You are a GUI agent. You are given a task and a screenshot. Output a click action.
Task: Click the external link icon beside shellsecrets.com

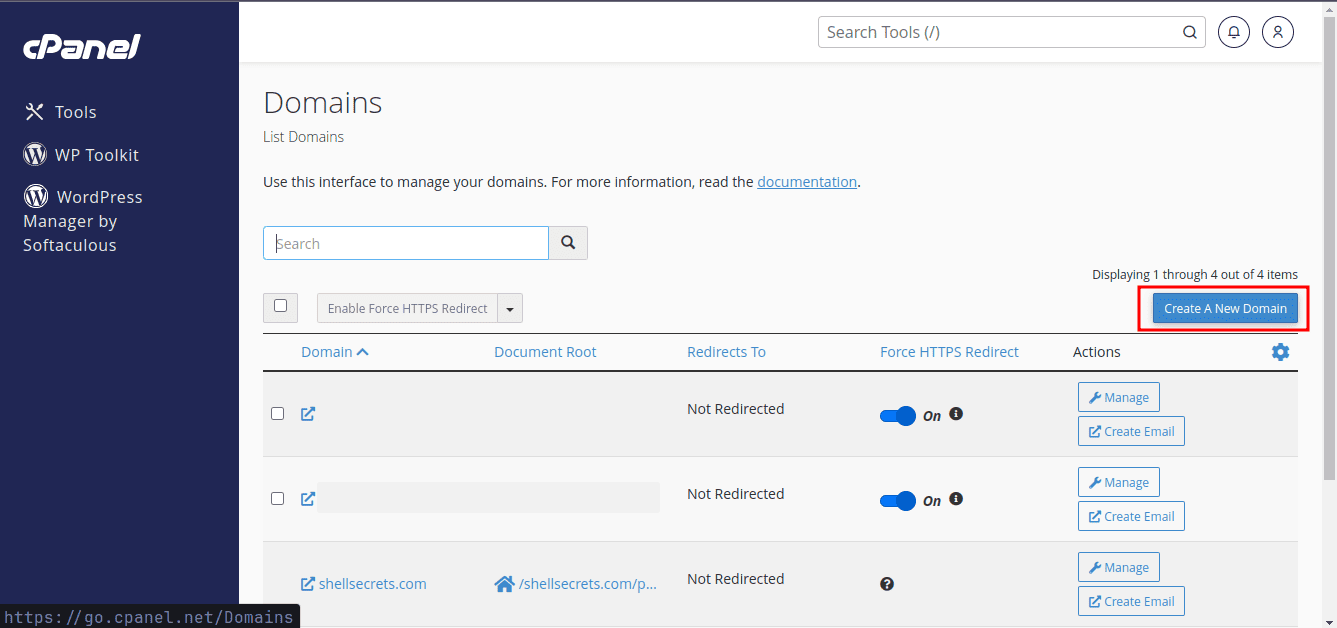pyautogui.click(x=307, y=583)
